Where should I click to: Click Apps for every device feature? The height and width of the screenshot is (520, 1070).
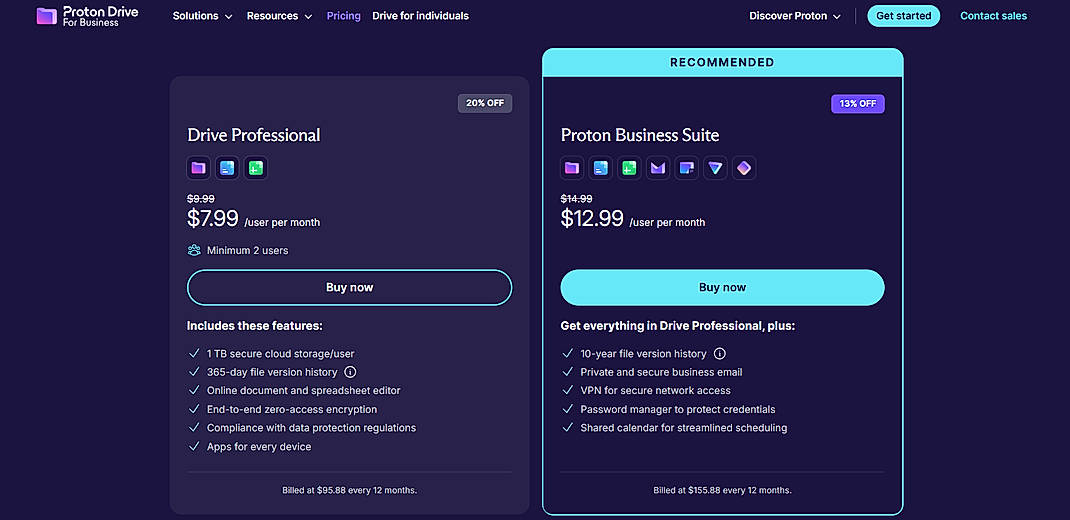click(x=259, y=446)
